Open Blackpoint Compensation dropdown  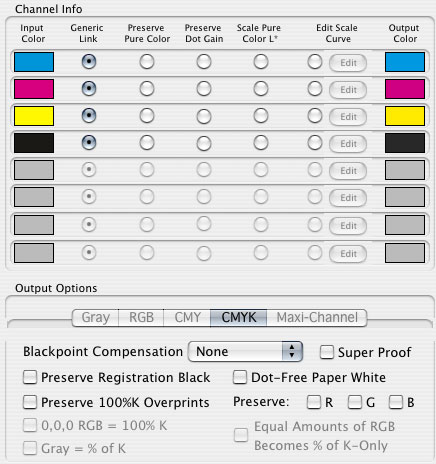tap(245, 352)
